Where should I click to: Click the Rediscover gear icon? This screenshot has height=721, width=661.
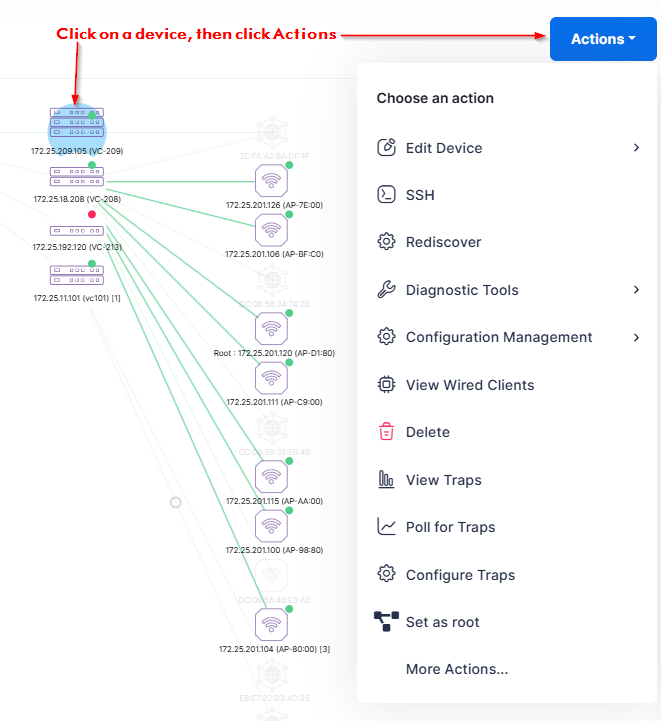coord(386,241)
